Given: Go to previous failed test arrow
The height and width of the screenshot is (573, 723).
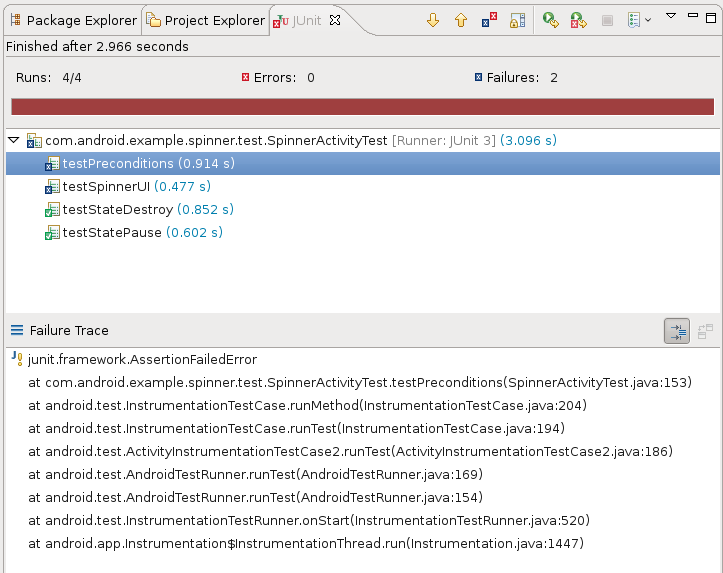Looking at the screenshot, I should [x=461, y=20].
